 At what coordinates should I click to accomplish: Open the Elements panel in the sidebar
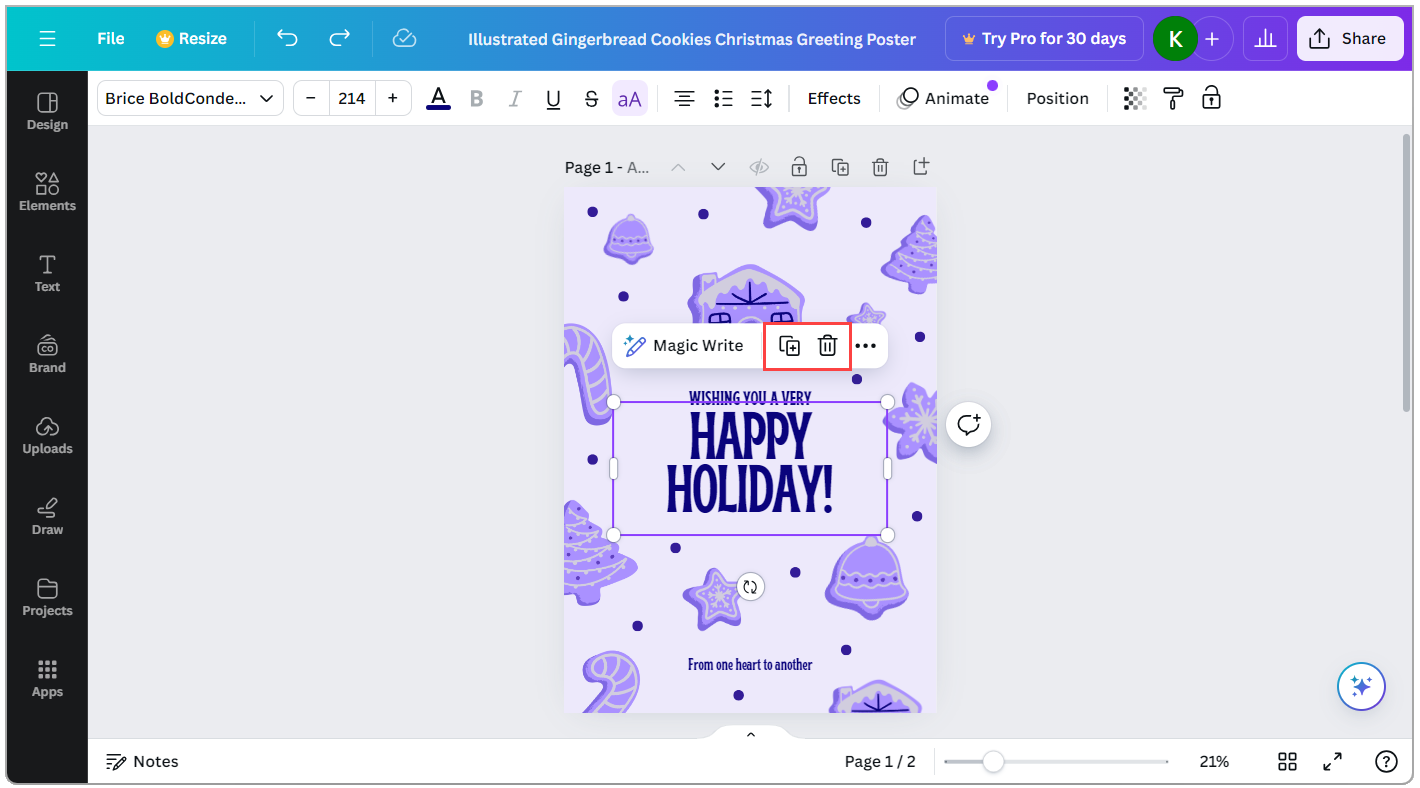(x=47, y=190)
